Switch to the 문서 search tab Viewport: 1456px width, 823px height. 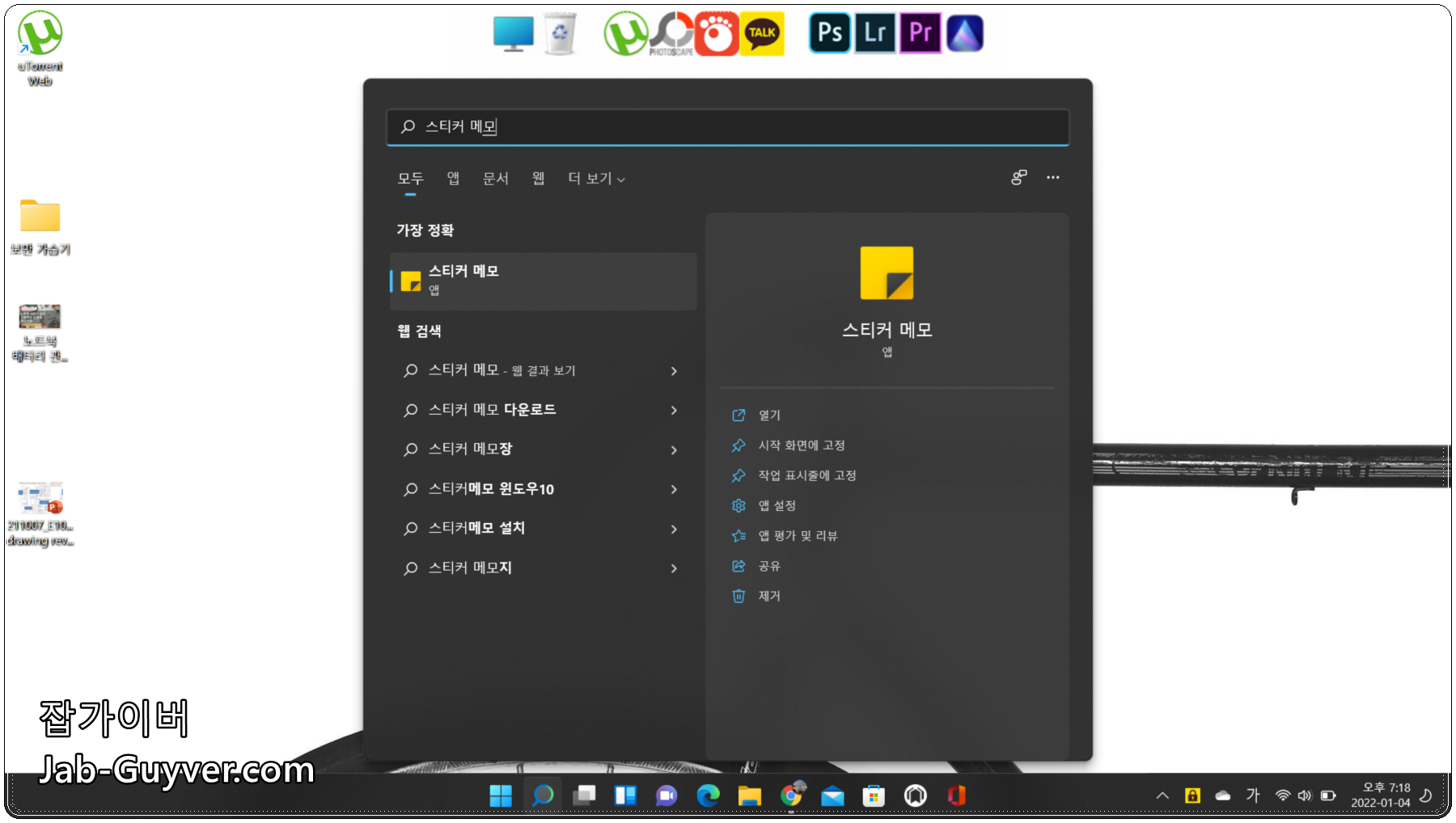(496, 178)
